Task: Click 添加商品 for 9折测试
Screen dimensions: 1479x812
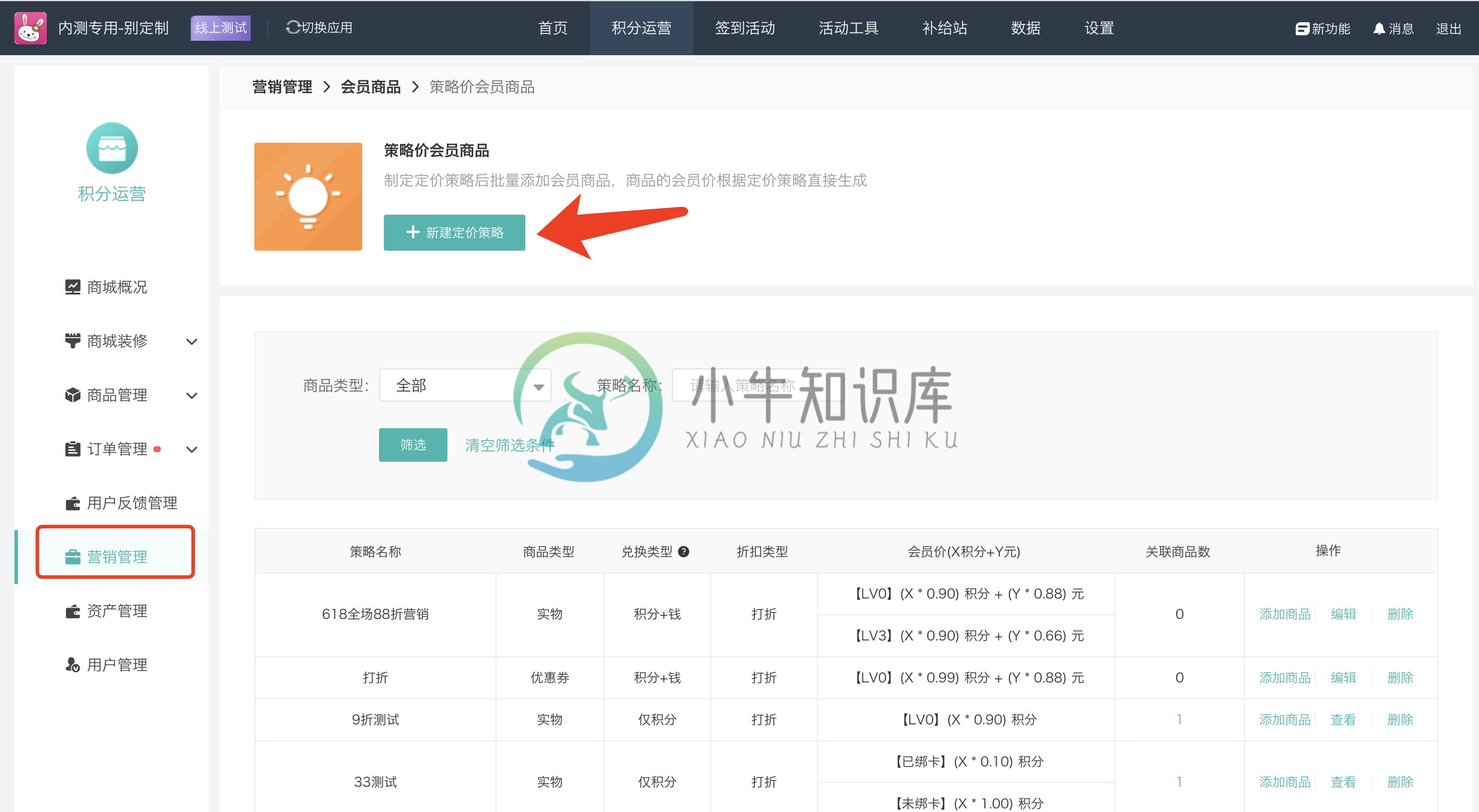Action: coord(1285,720)
